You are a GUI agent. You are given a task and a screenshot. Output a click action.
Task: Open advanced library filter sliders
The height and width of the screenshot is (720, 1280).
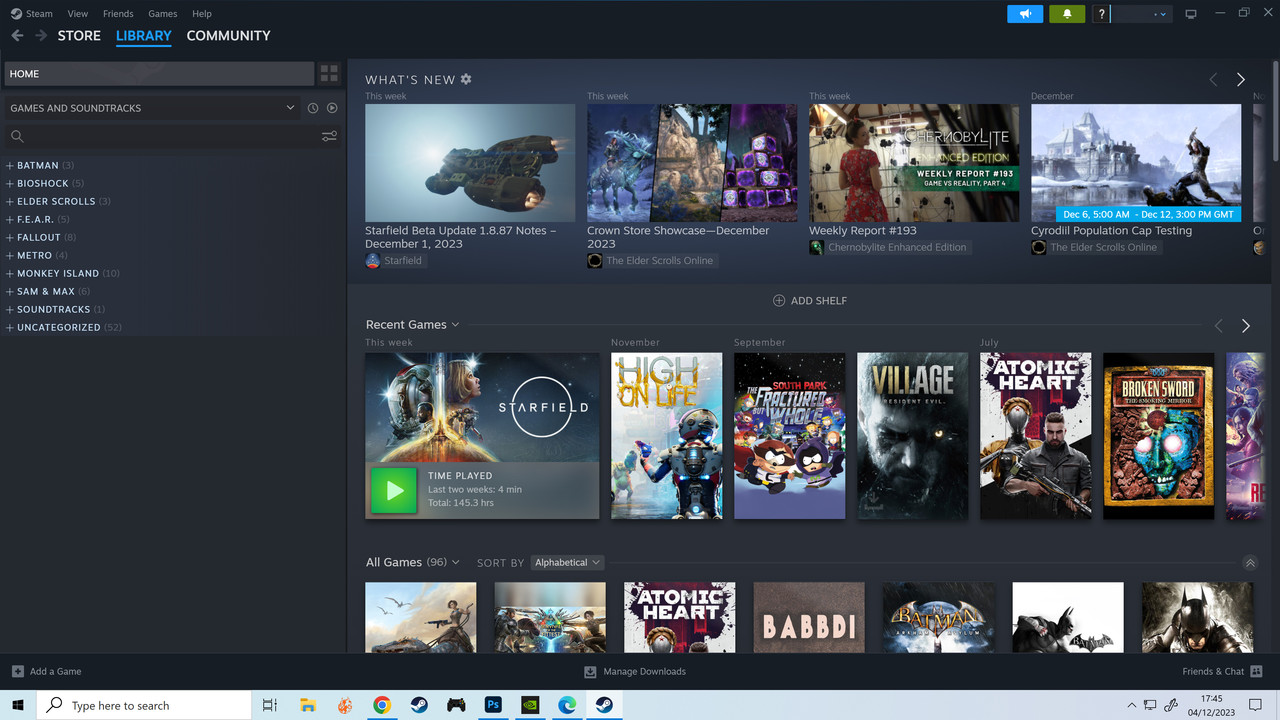tap(329, 136)
